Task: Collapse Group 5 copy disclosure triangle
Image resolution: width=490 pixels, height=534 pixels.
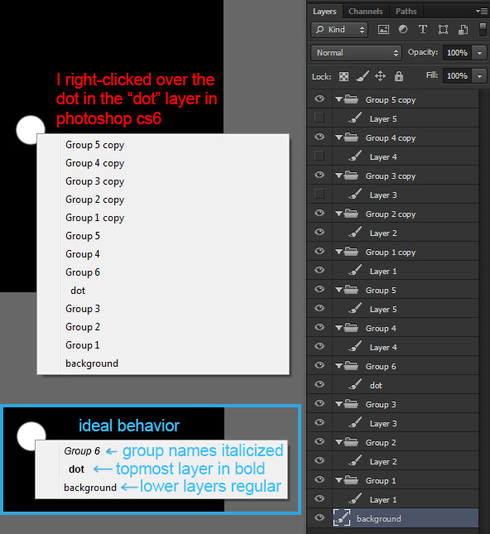Action: [338, 99]
